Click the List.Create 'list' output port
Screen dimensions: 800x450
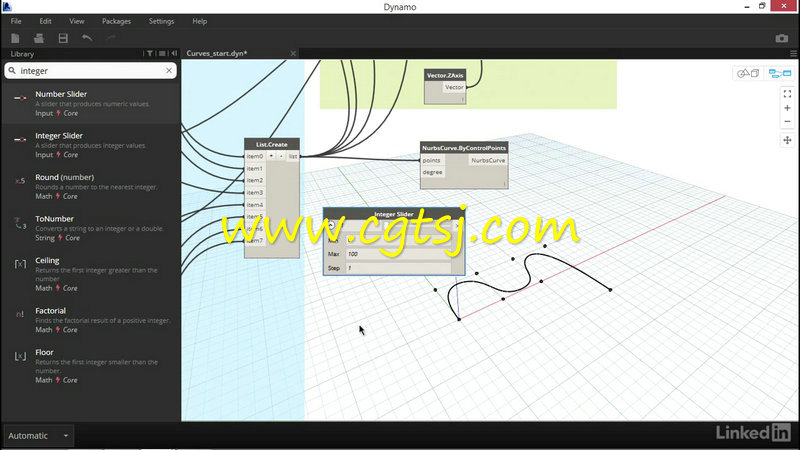[293, 156]
